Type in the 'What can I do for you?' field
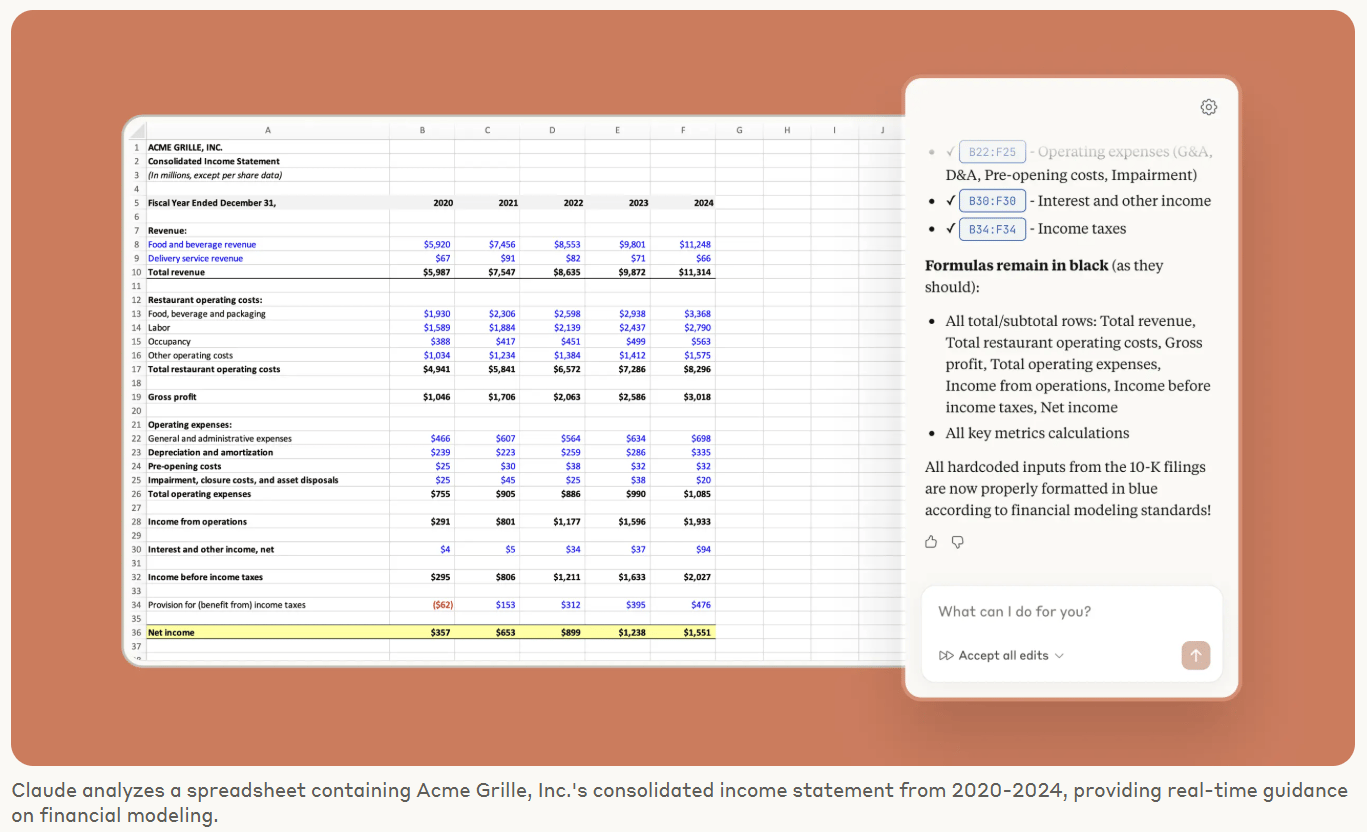 tap(1070, 612)
